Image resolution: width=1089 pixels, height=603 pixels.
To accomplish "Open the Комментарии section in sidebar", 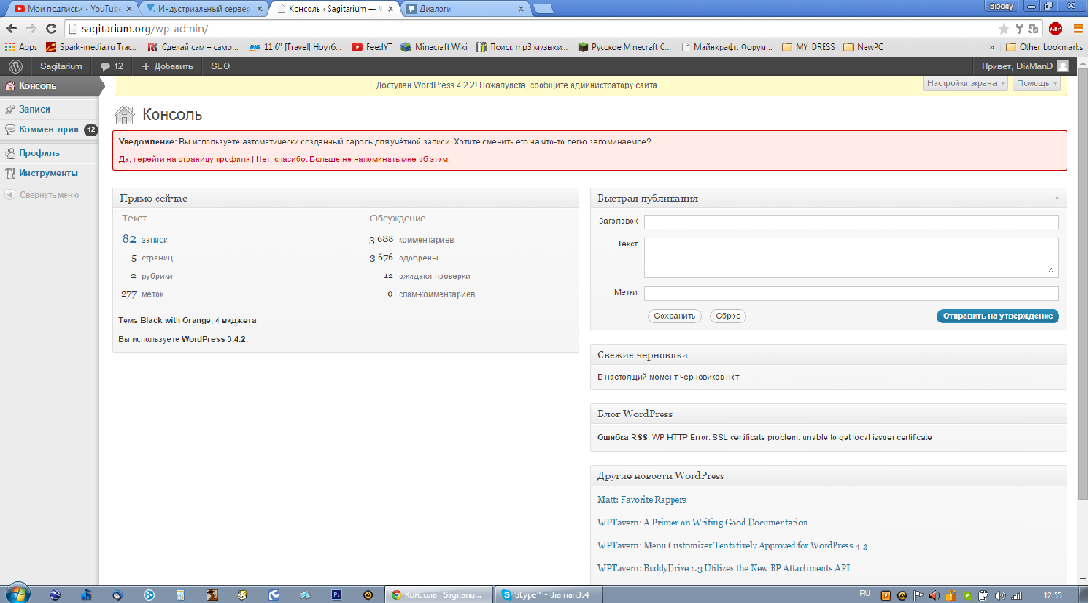I will [x=49, y=129].
